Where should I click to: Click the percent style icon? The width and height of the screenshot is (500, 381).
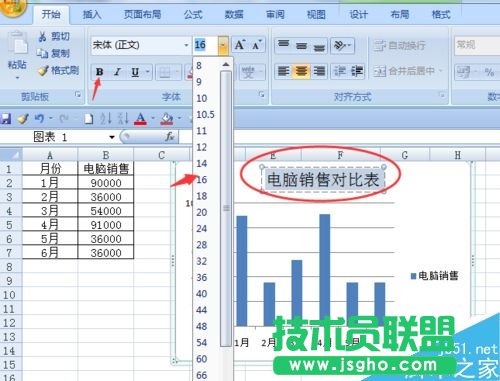click(489, 72)
